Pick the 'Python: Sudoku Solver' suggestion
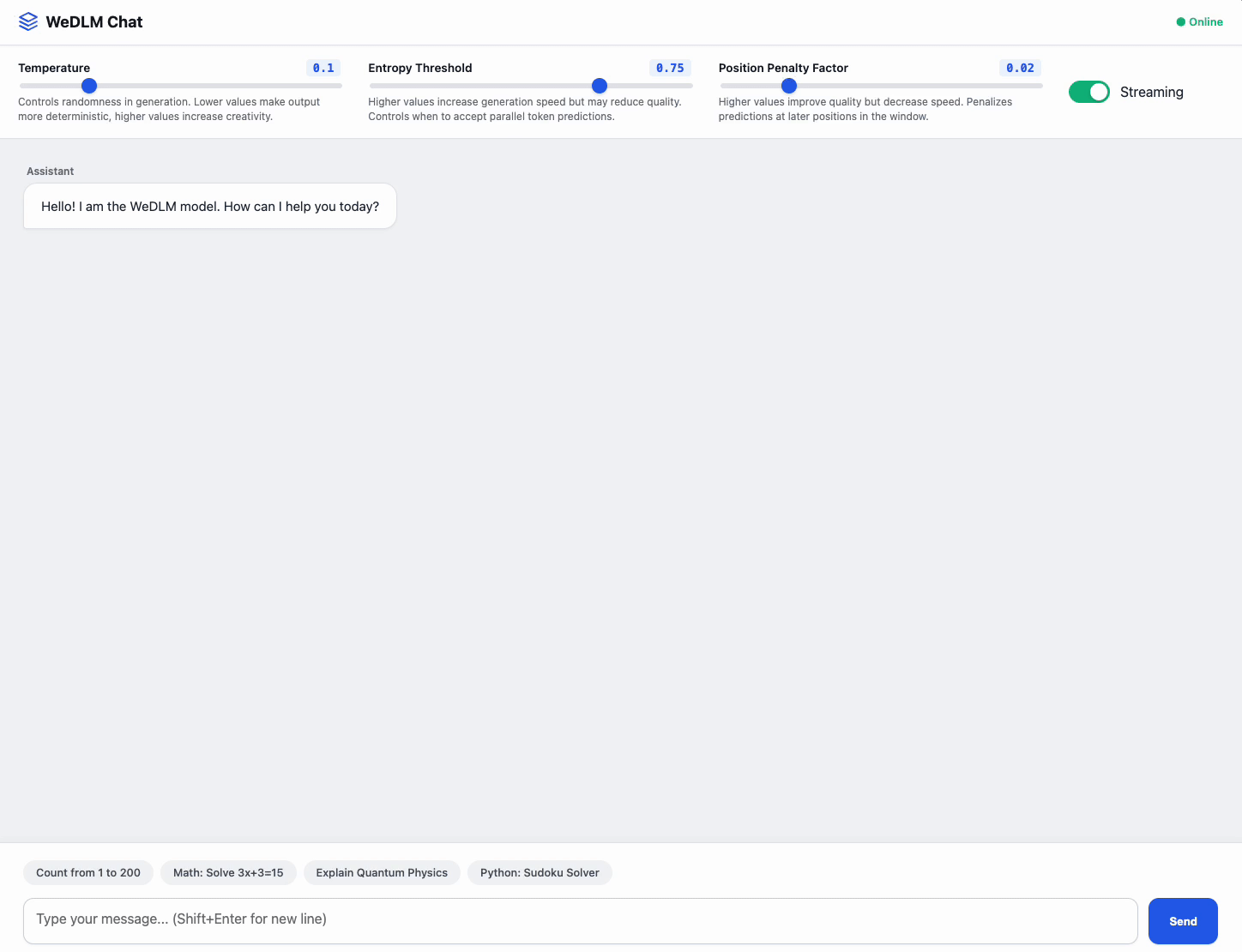This screenshot has width=1242, height=952. point(540,872)
